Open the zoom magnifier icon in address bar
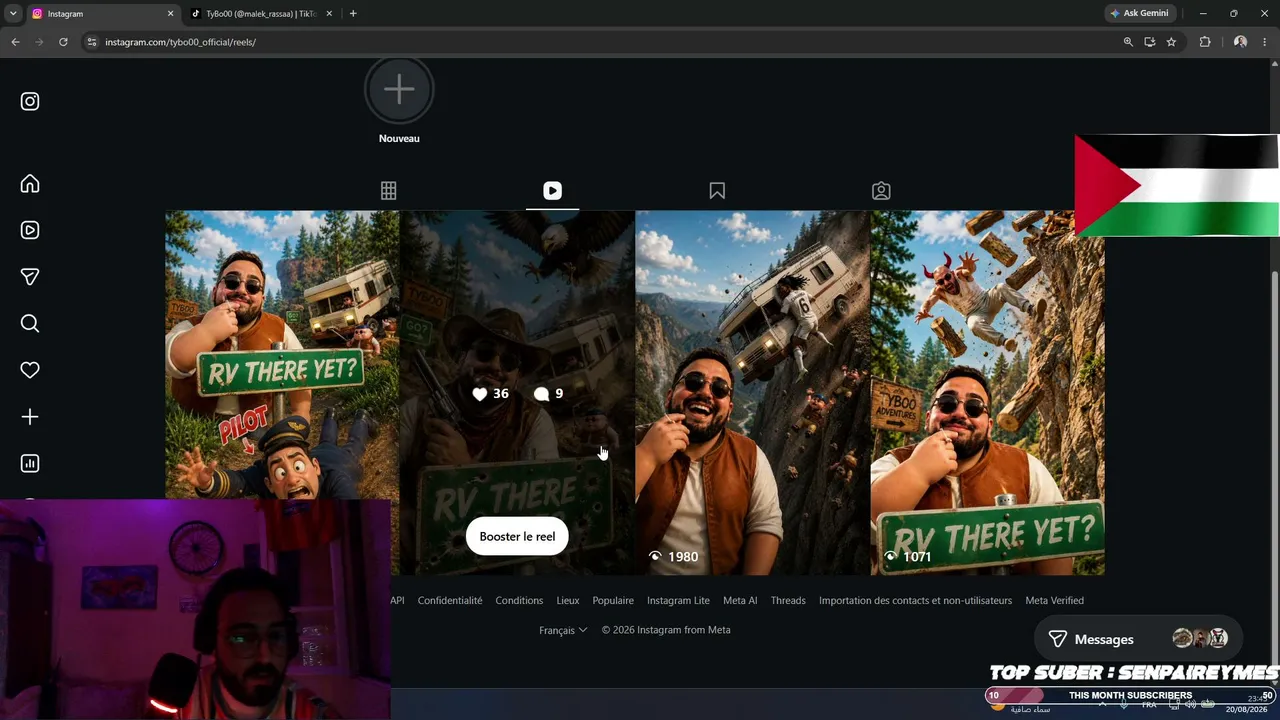 [1128, 42]
